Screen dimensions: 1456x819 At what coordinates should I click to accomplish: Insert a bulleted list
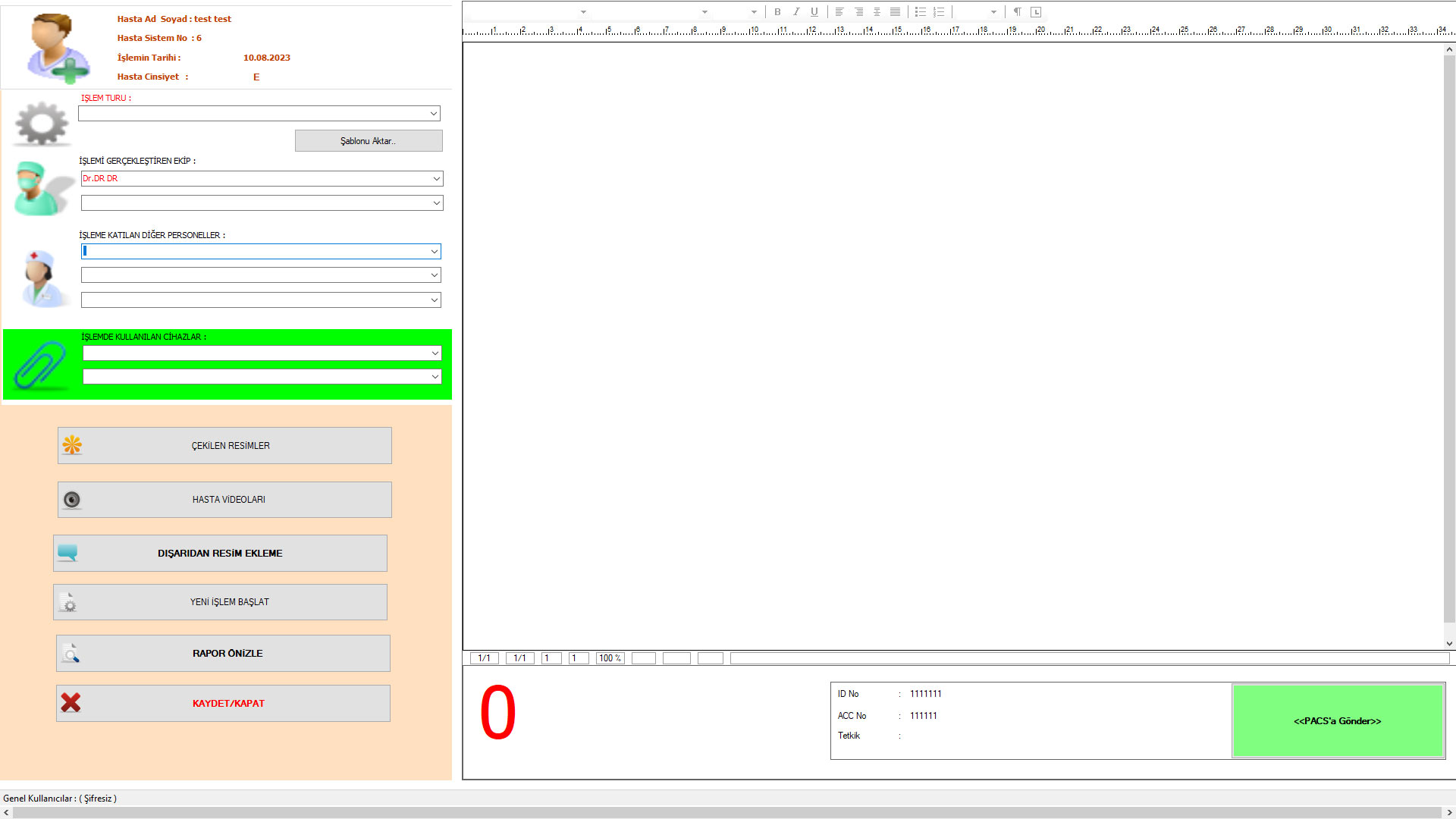920,11
